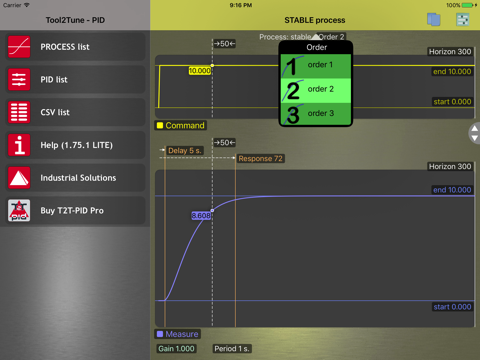This screenshot has height=360, width=480.
Task: Tap purple start 0.000 value
Action: tap(452, 307)
